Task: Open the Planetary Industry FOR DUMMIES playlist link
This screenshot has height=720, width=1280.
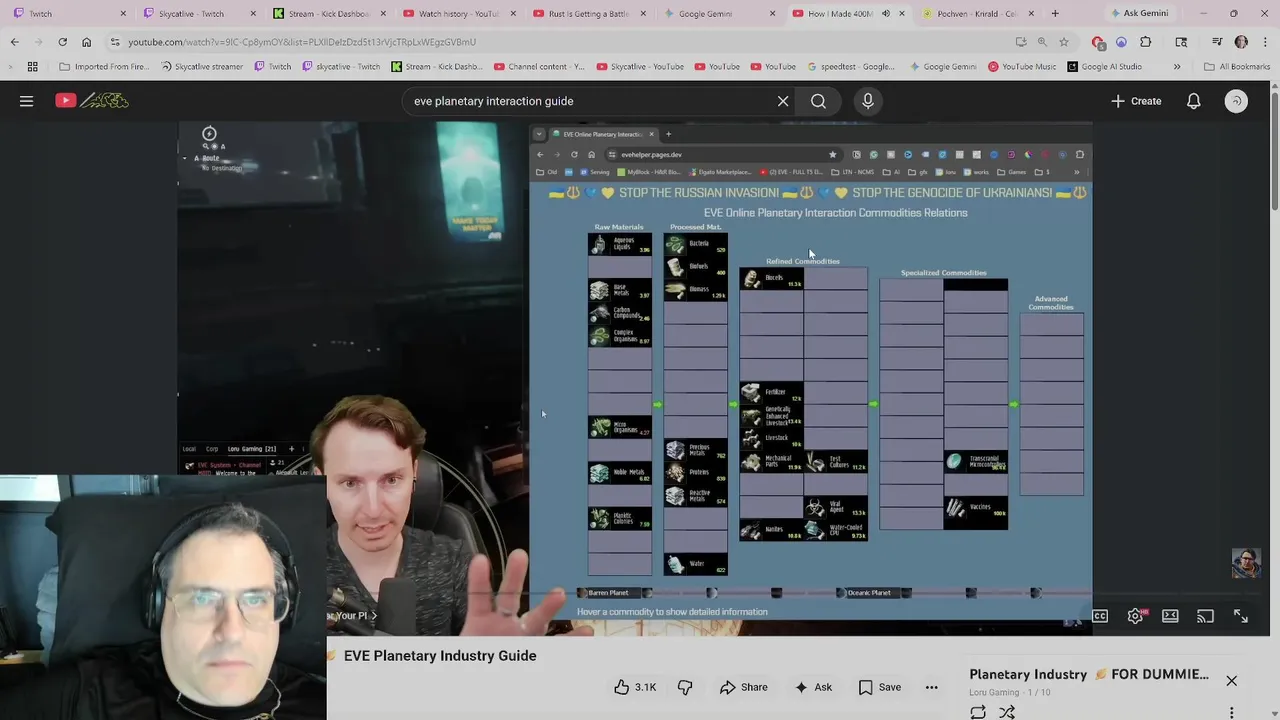Action: (1089, 674)
